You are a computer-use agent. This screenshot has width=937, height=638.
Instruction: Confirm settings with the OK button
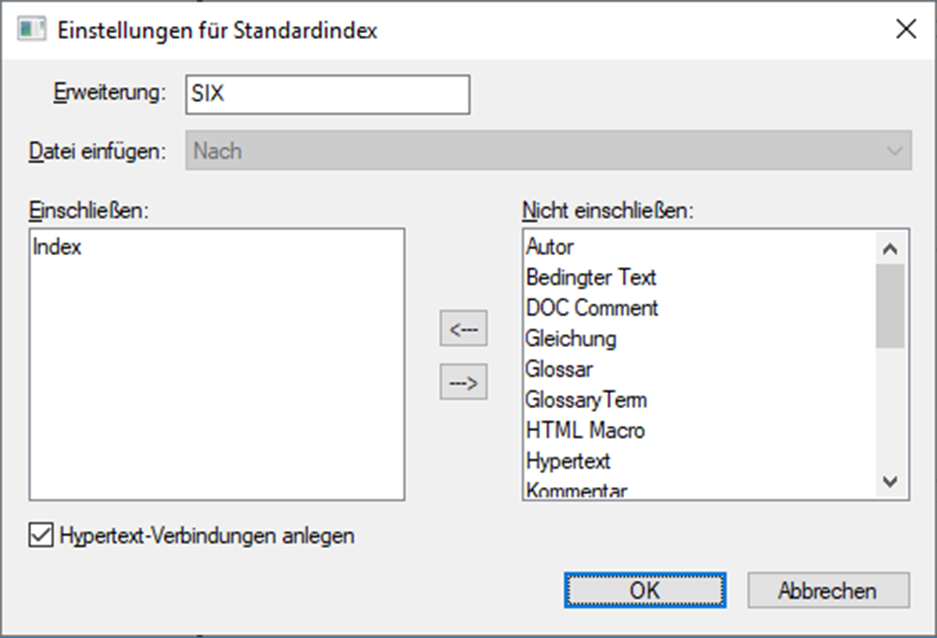pyautogui.click(x=644, y=590)
